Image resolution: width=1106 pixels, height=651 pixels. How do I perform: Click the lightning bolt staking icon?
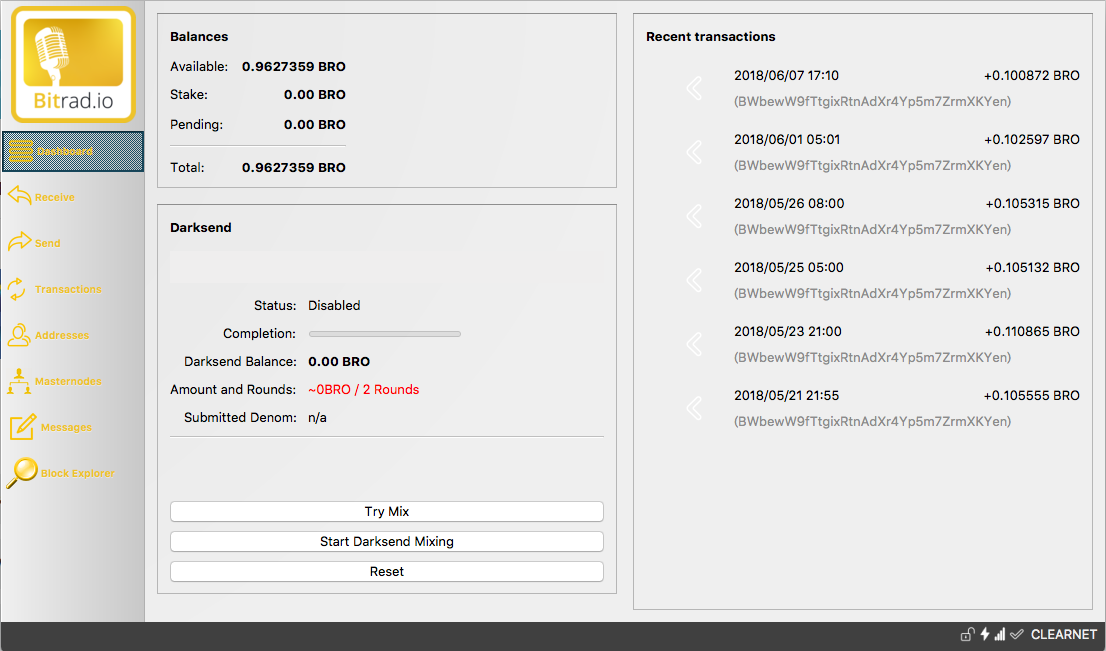(984, 634)
